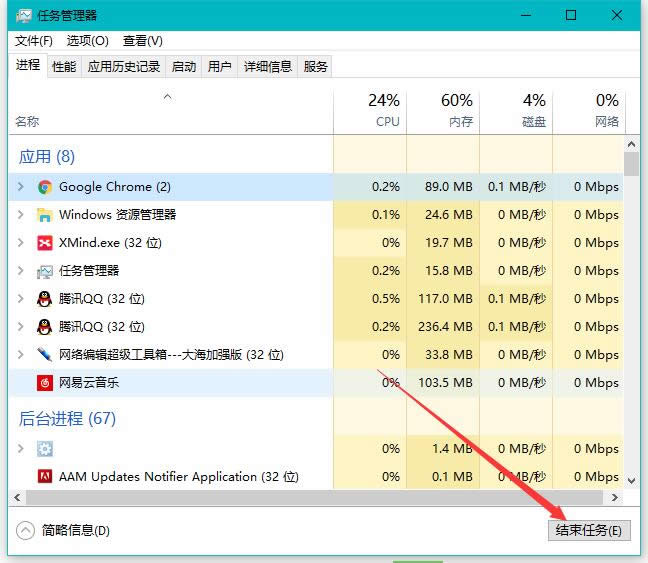Open the 文件(F) menu

coord(34,41)
